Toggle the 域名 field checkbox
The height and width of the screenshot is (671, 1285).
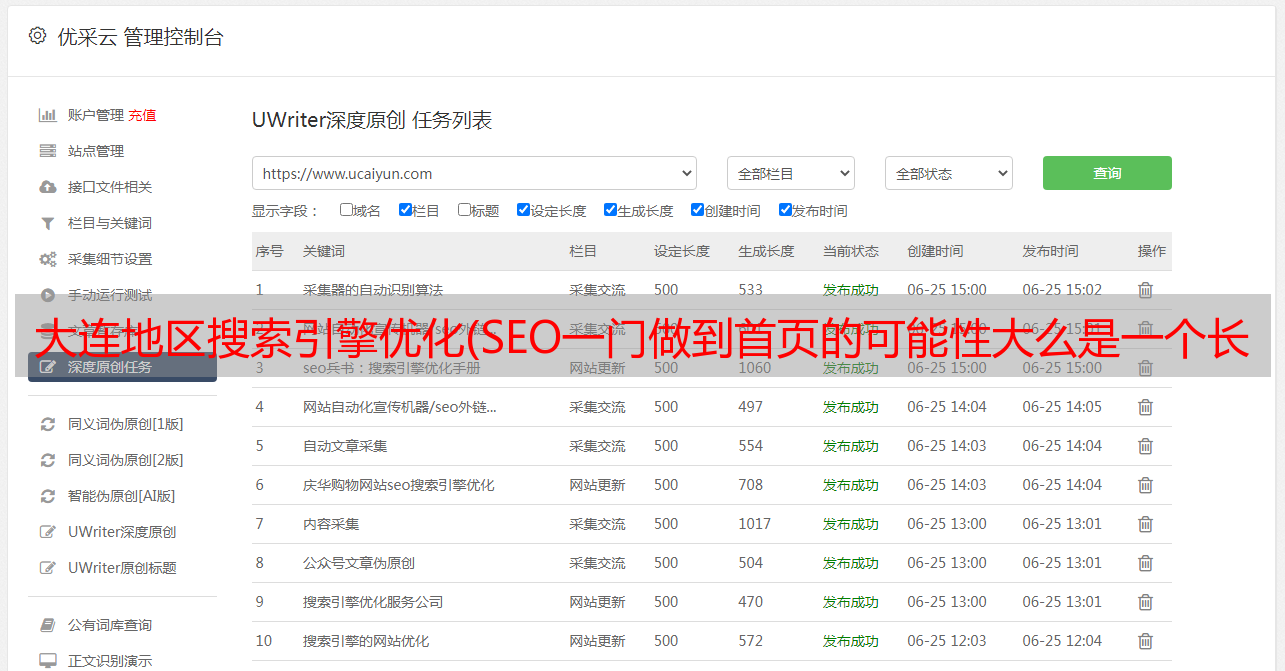(346, 210)
